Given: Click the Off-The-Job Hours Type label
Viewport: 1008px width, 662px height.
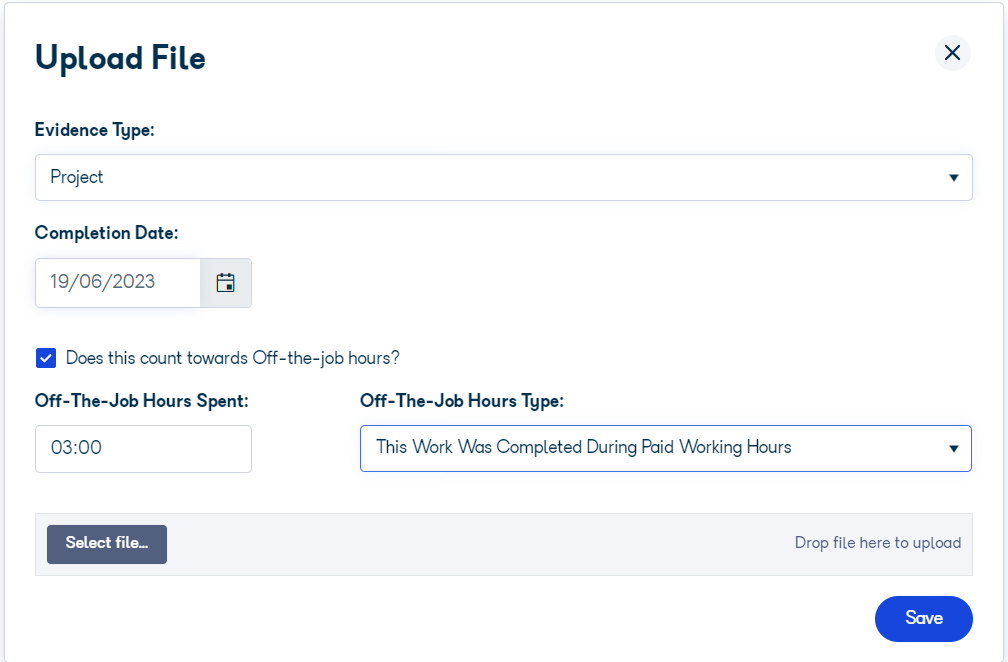Looking at the screenshot, I should click(461, 401).
